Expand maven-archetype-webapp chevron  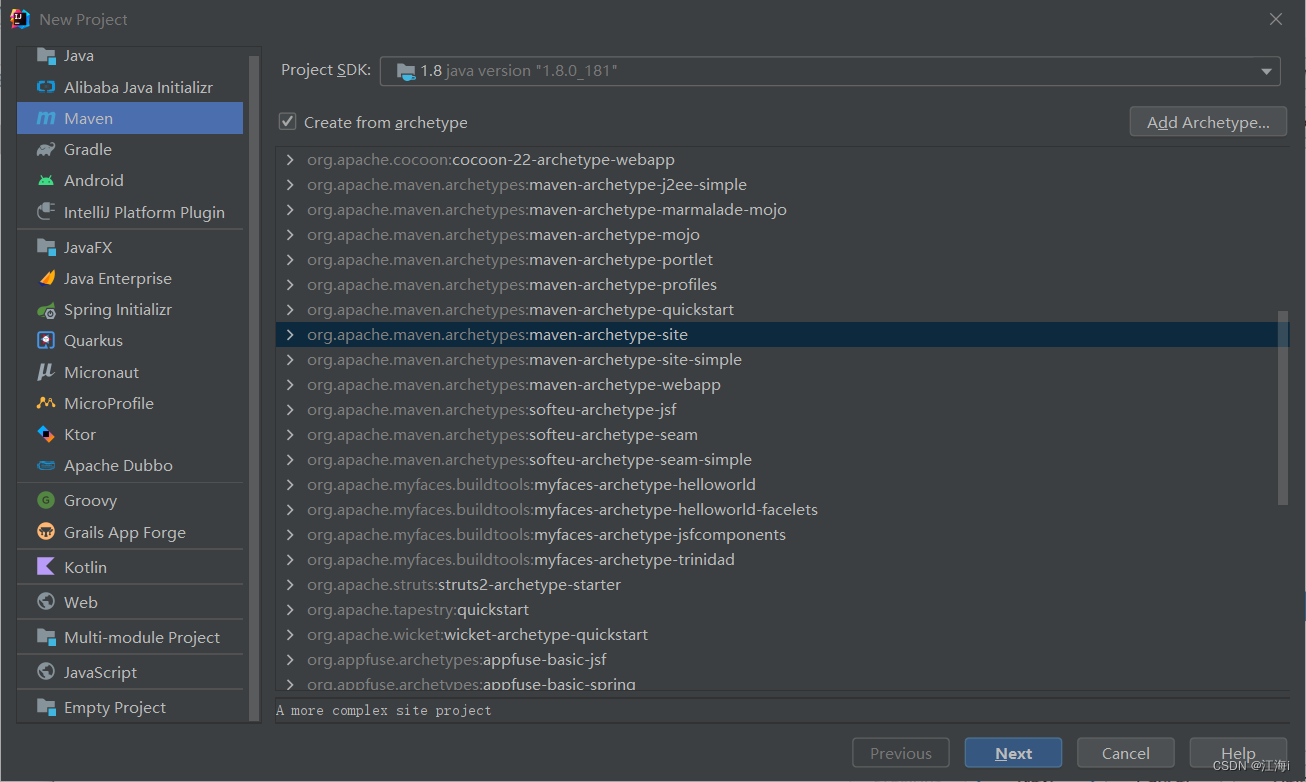[x=290, y=385]
